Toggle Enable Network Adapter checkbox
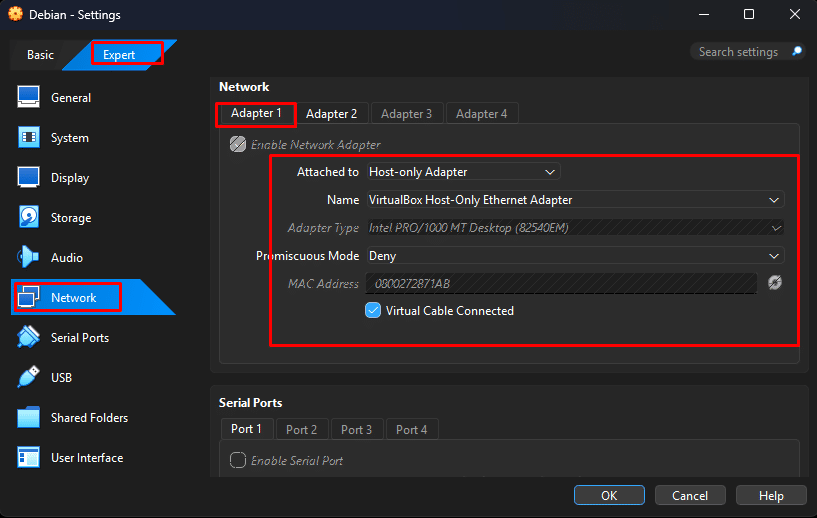The image size is (817, 518). 238,144
